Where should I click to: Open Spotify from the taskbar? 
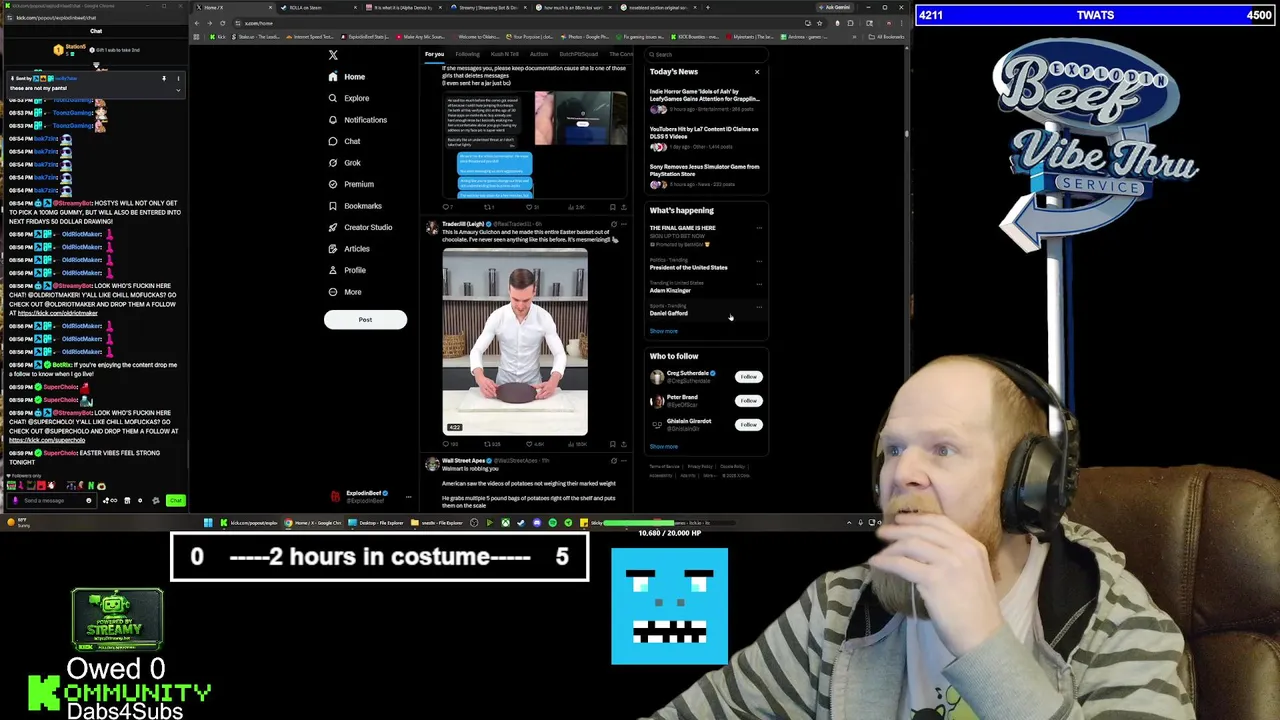coord(552,522)
